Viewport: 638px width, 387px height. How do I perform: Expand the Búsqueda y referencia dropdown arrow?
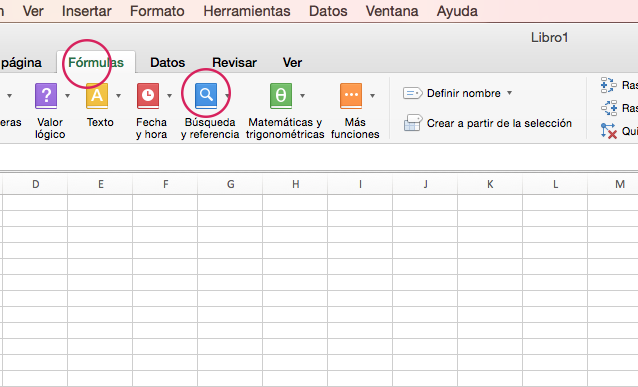pyautogui.click(x=227, y=96)
